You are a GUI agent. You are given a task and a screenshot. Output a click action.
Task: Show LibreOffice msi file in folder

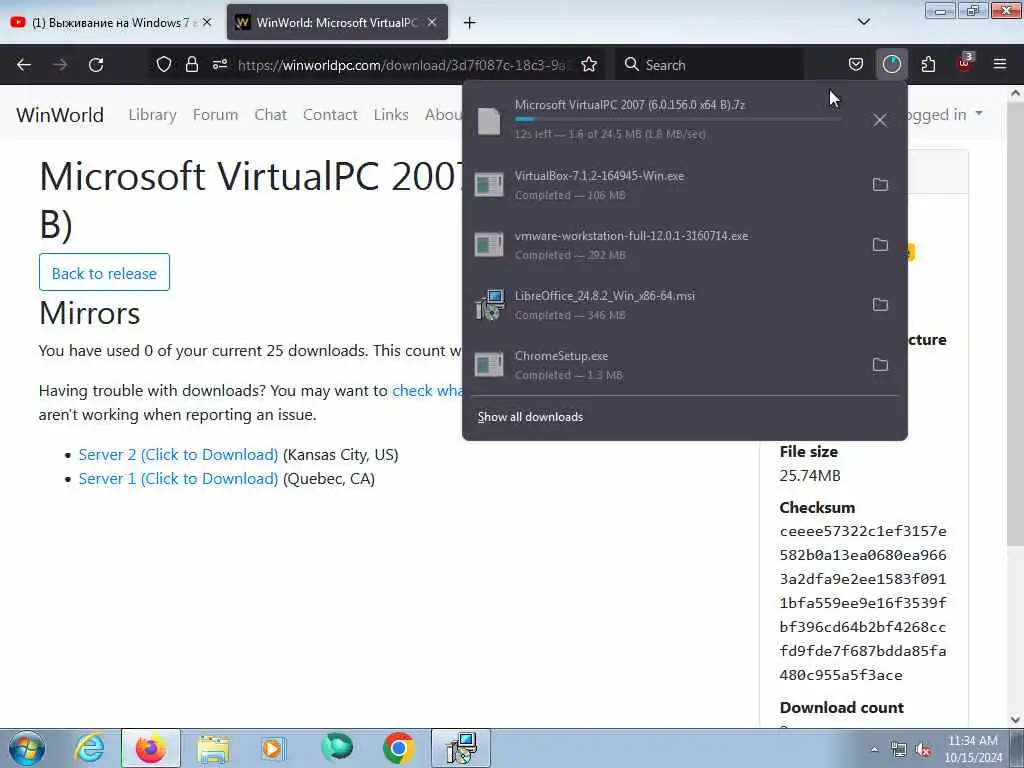[880, 305]
